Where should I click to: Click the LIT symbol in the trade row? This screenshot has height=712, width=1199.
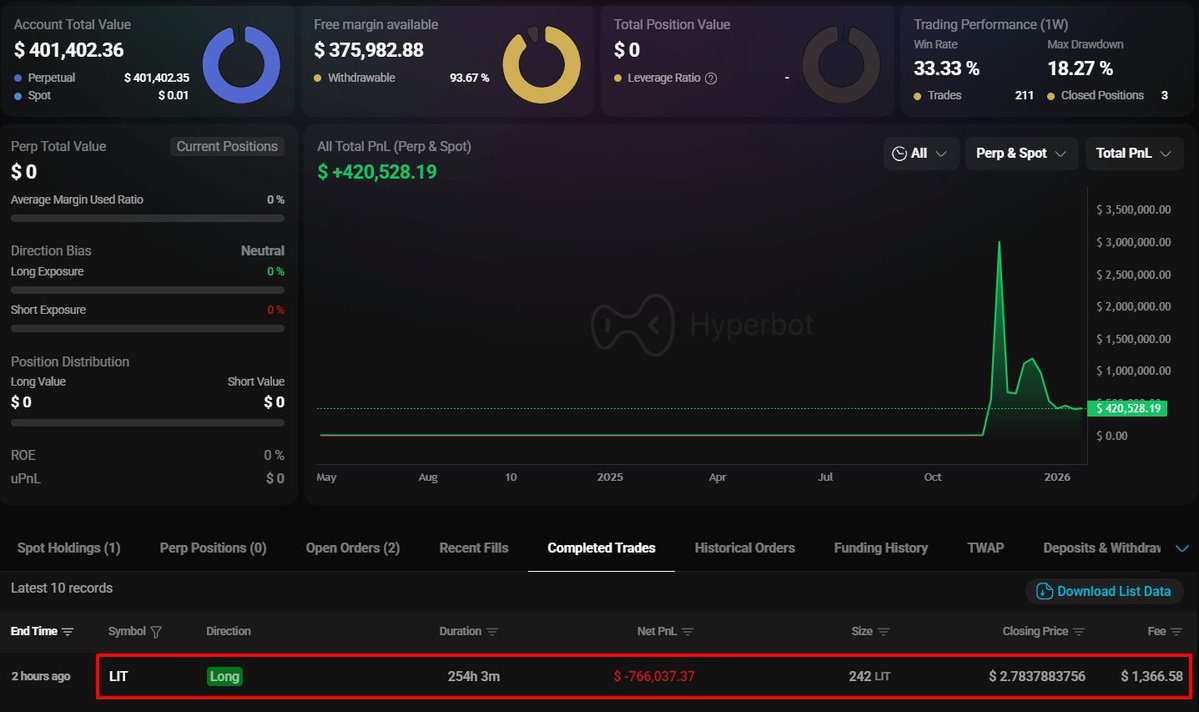[119, 676]
